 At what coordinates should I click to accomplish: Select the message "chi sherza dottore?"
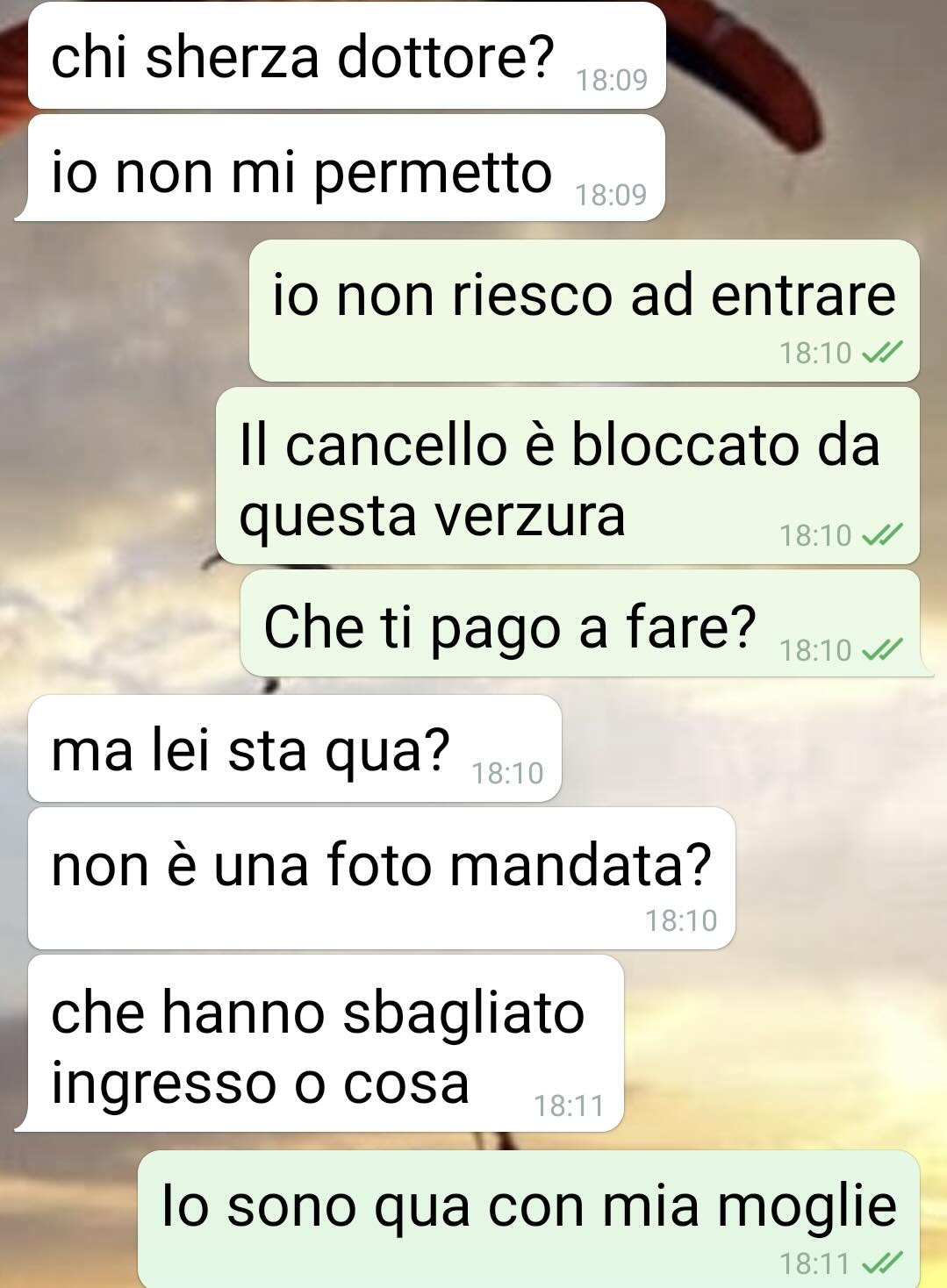(x=347, y=56)
